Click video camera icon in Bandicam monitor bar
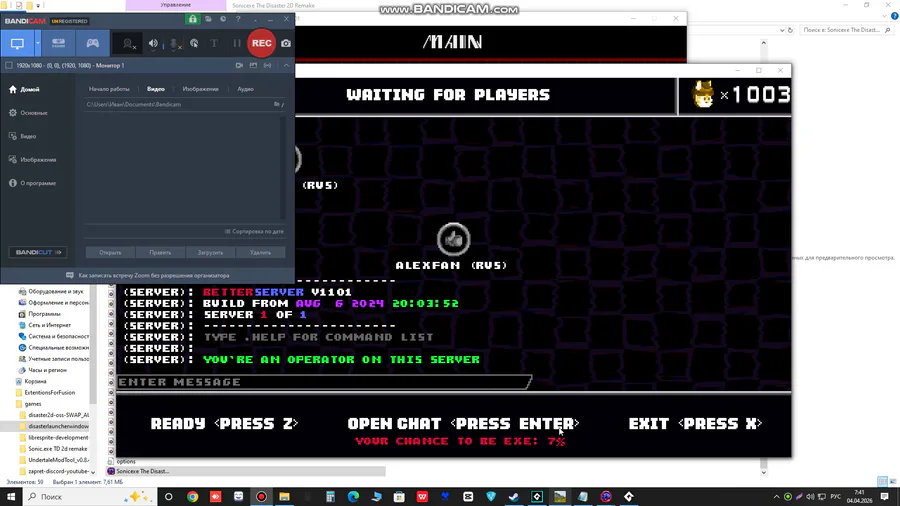The width and height of the screenshot is (900, 506). point(239,65)
